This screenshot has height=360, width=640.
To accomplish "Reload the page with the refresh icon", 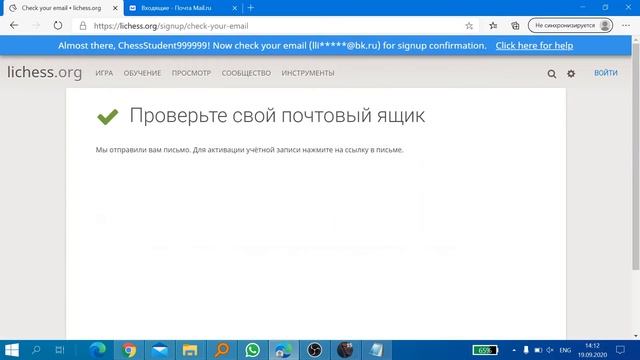I will coord(58,25).
